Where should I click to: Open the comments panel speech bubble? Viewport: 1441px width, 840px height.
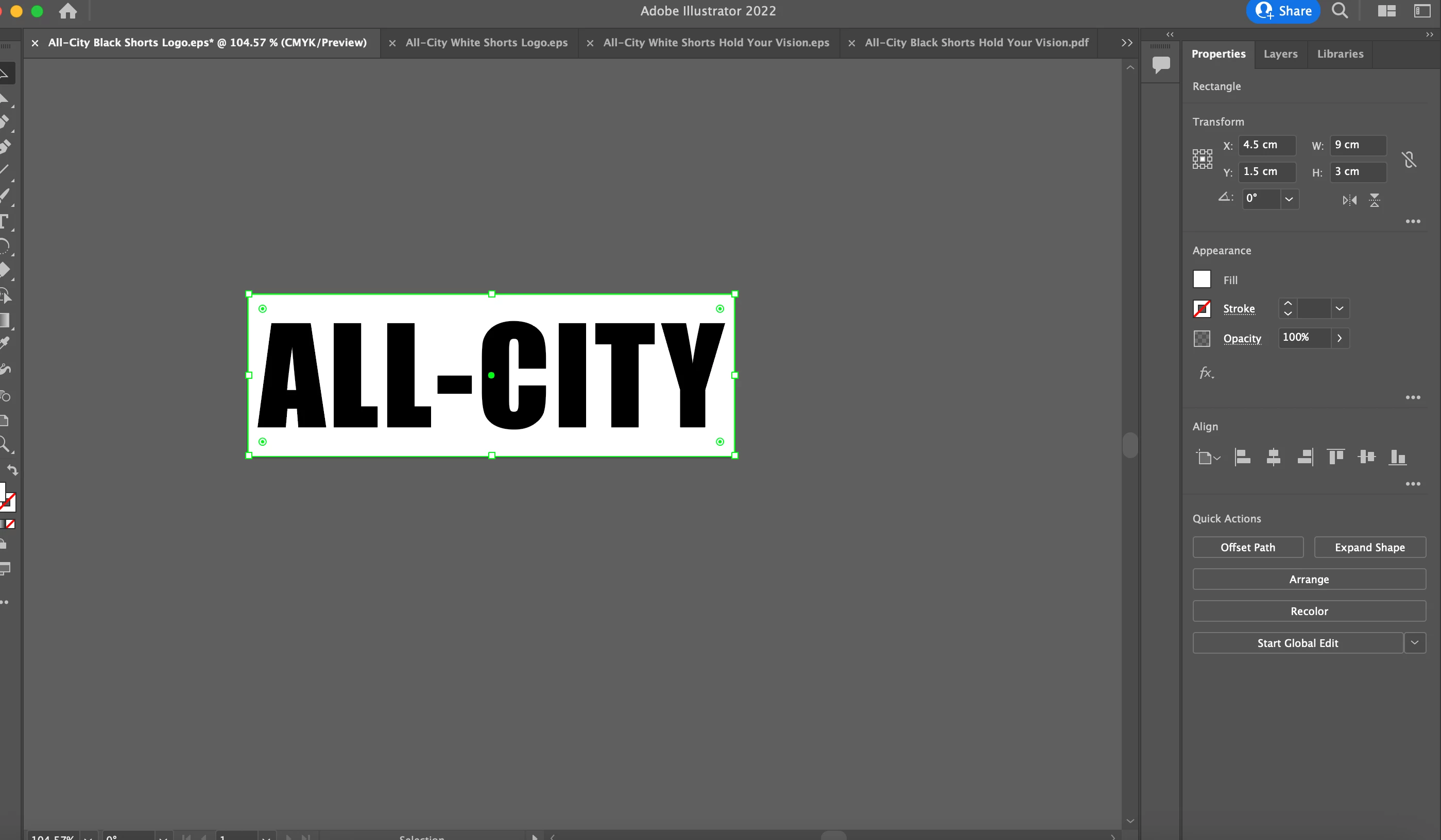pos(1161,64)
